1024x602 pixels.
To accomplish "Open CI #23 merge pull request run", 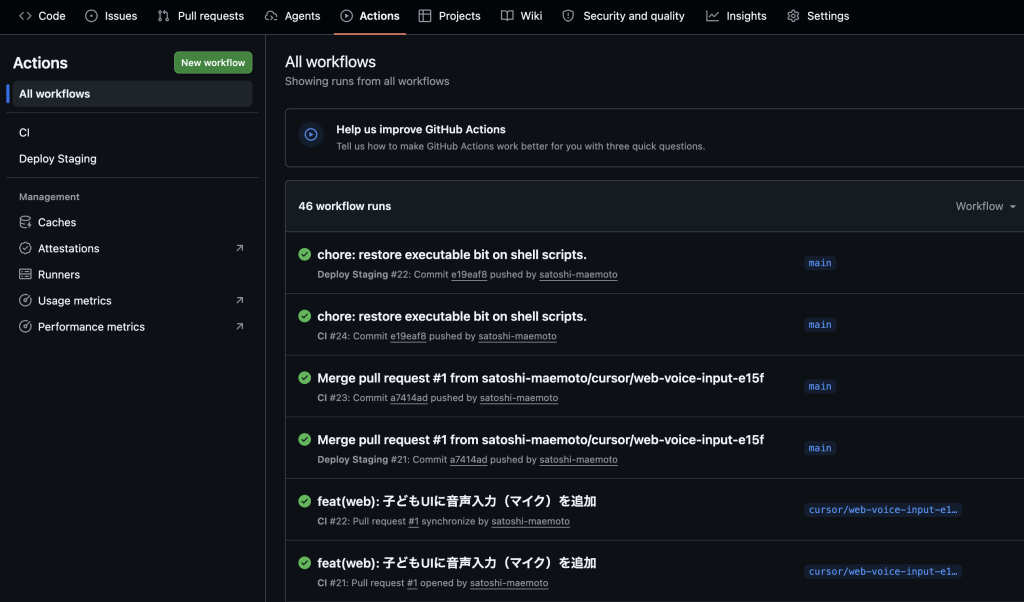I will click(x=540, y=378).
